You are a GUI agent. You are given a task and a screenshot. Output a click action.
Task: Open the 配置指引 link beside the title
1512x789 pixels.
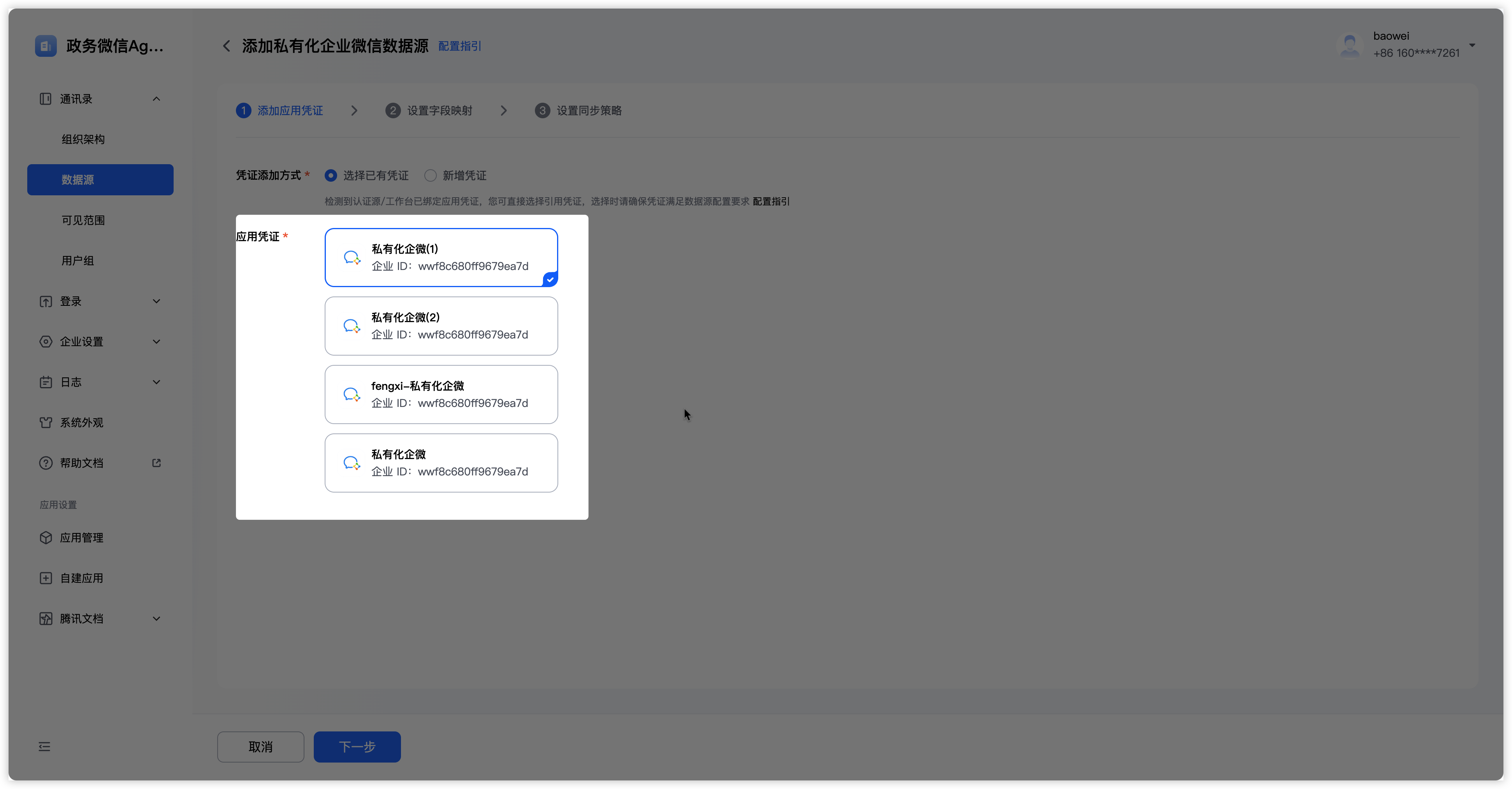click(x=460, y=46)
